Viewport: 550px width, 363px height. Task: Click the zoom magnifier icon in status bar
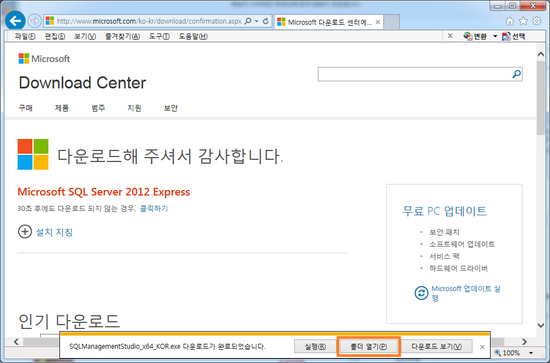click(x=497, y=352)
